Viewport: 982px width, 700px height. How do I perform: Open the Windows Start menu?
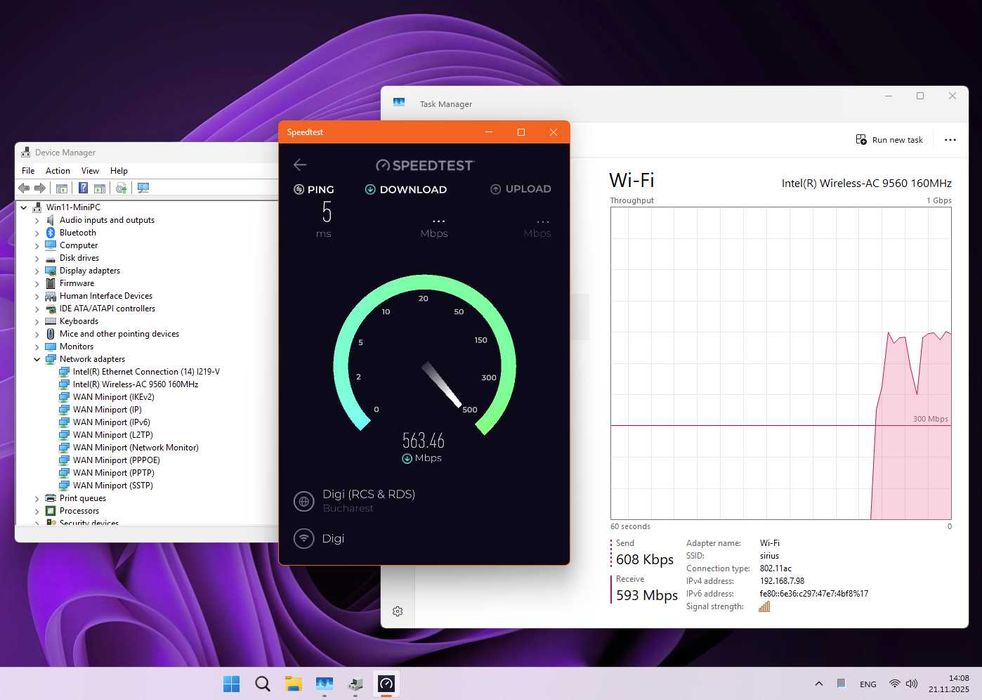[x=231, y=684]
